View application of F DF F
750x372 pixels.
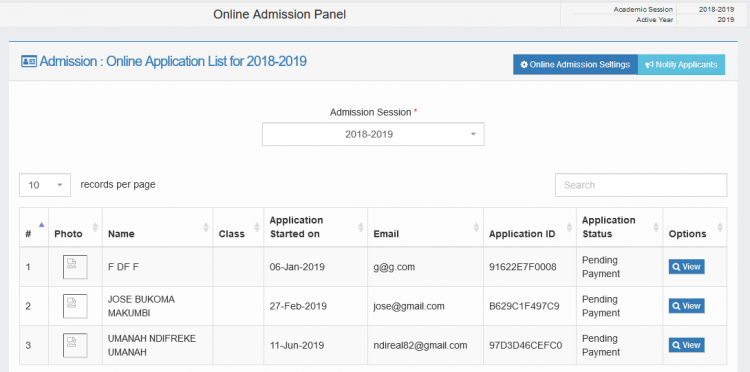[686, 267]
